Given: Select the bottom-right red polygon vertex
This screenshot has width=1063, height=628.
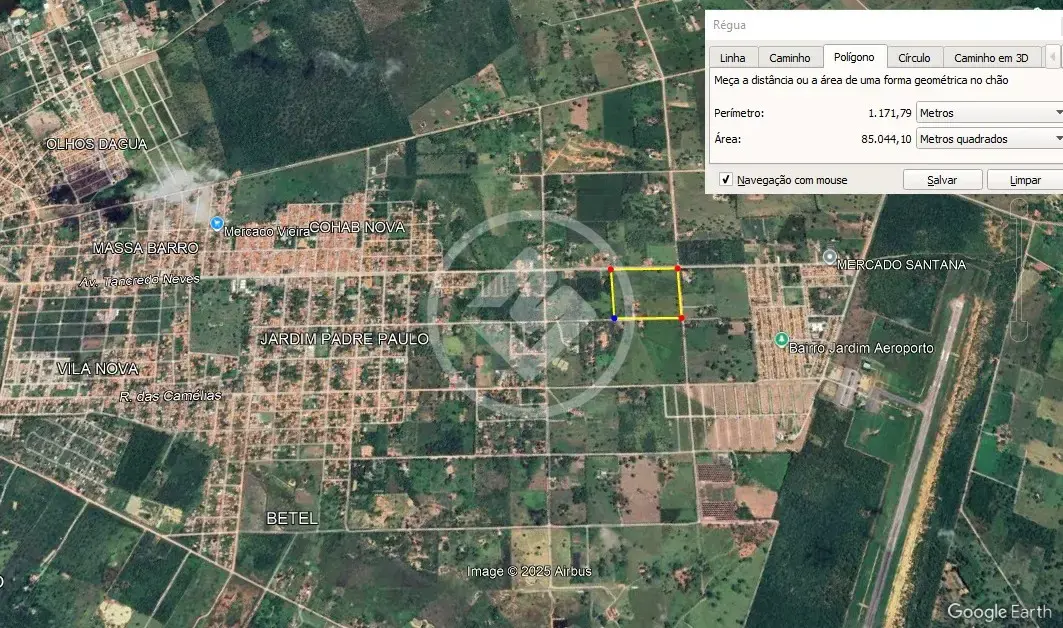Looking at the screenshot, I should coord(681,317).
